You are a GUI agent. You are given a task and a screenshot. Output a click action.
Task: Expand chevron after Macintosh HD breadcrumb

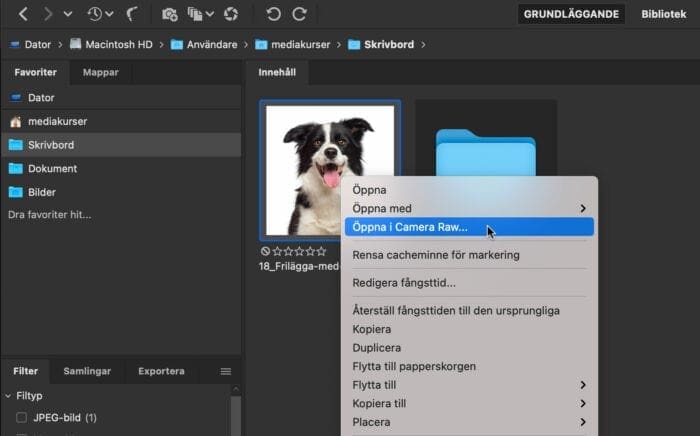(162, 45)
